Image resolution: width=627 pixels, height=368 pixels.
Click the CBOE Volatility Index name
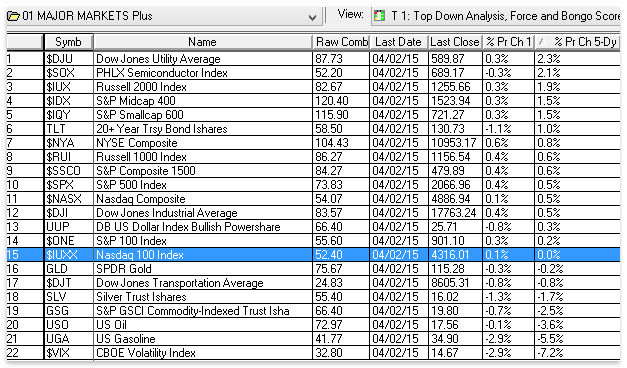point(146,353)
